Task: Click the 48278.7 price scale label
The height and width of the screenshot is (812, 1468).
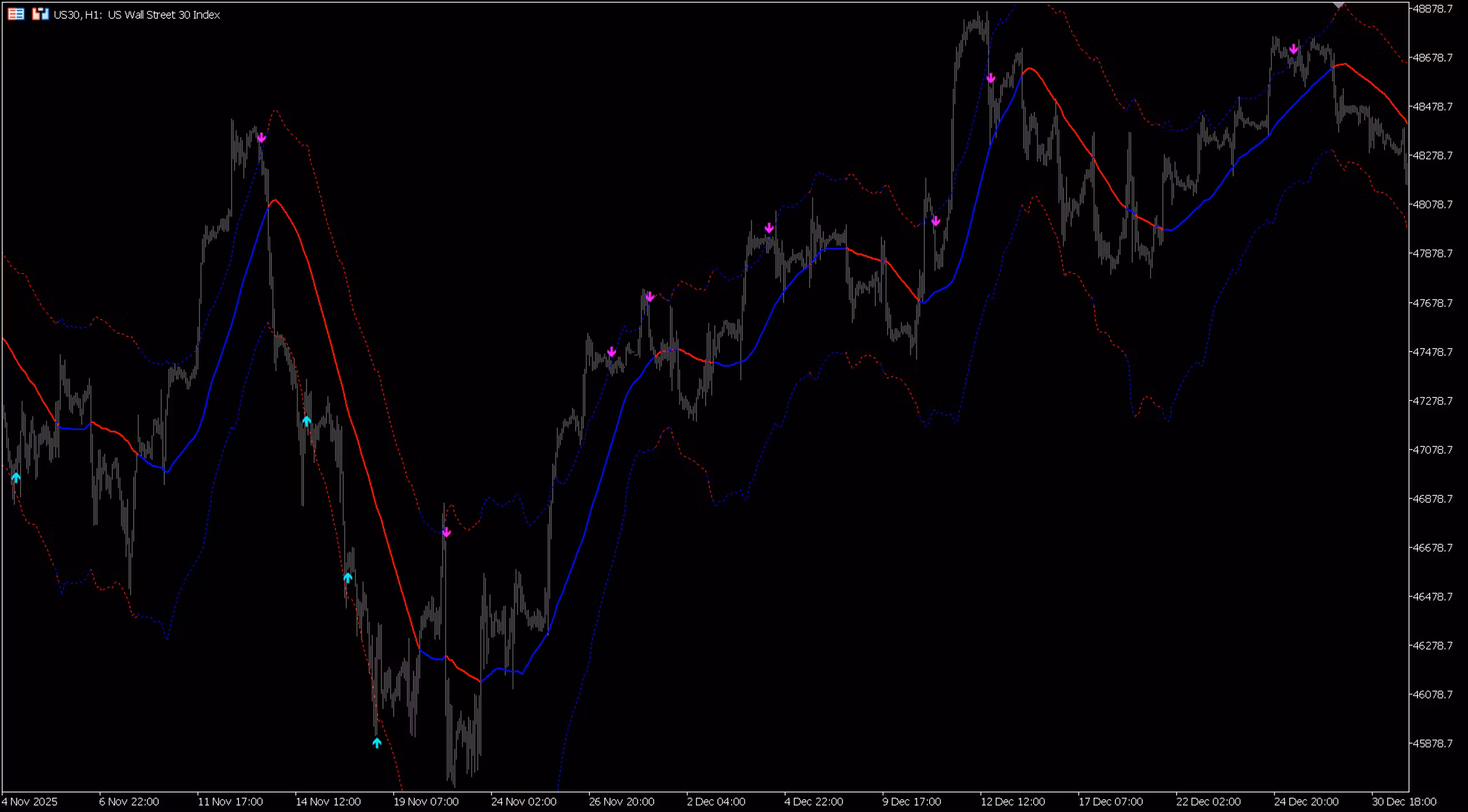Action: [x=1432, y=155]
